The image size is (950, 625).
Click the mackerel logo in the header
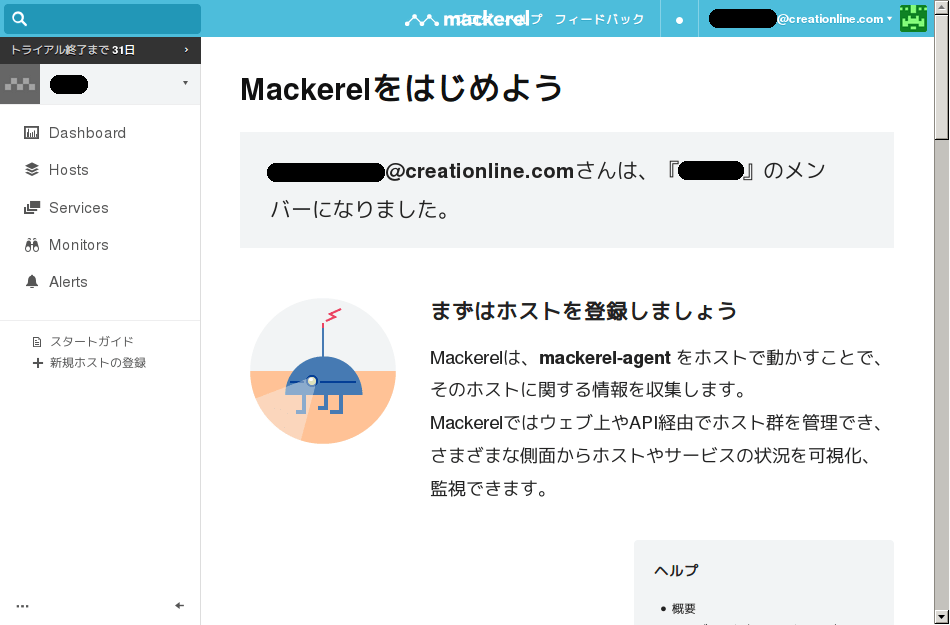(x=467, y=19)
